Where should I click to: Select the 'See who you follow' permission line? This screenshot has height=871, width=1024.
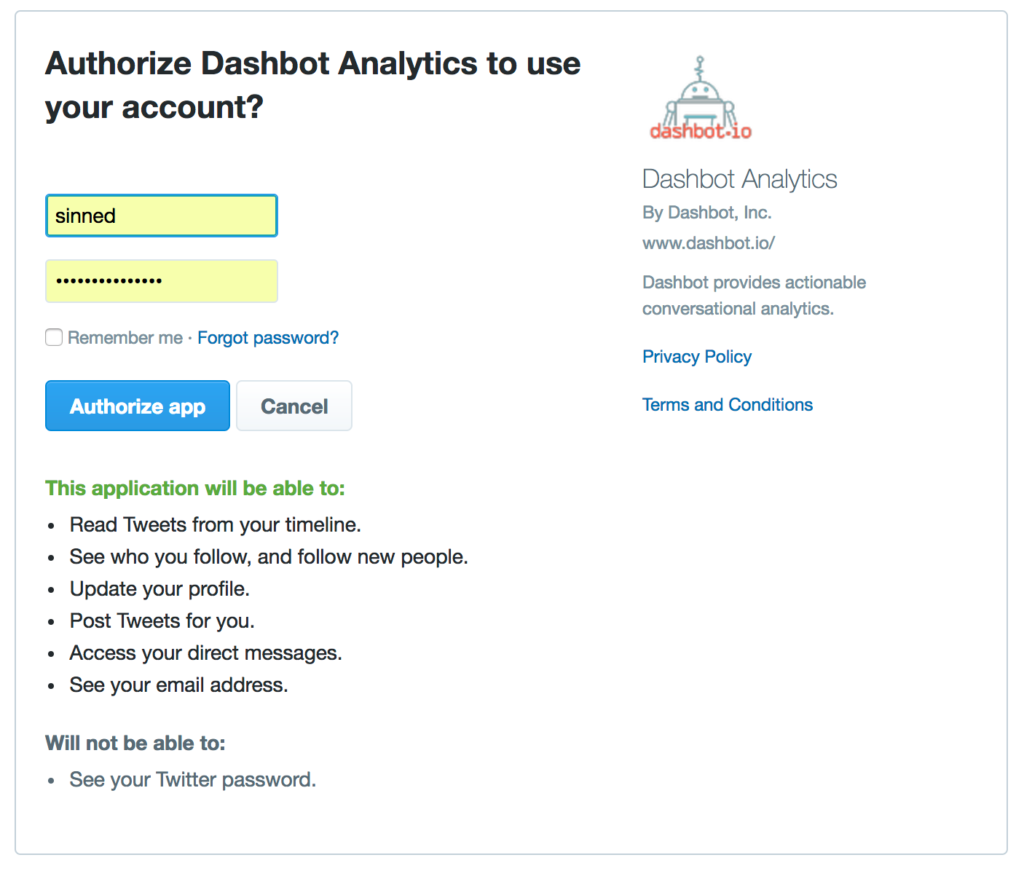pos(269,557)
